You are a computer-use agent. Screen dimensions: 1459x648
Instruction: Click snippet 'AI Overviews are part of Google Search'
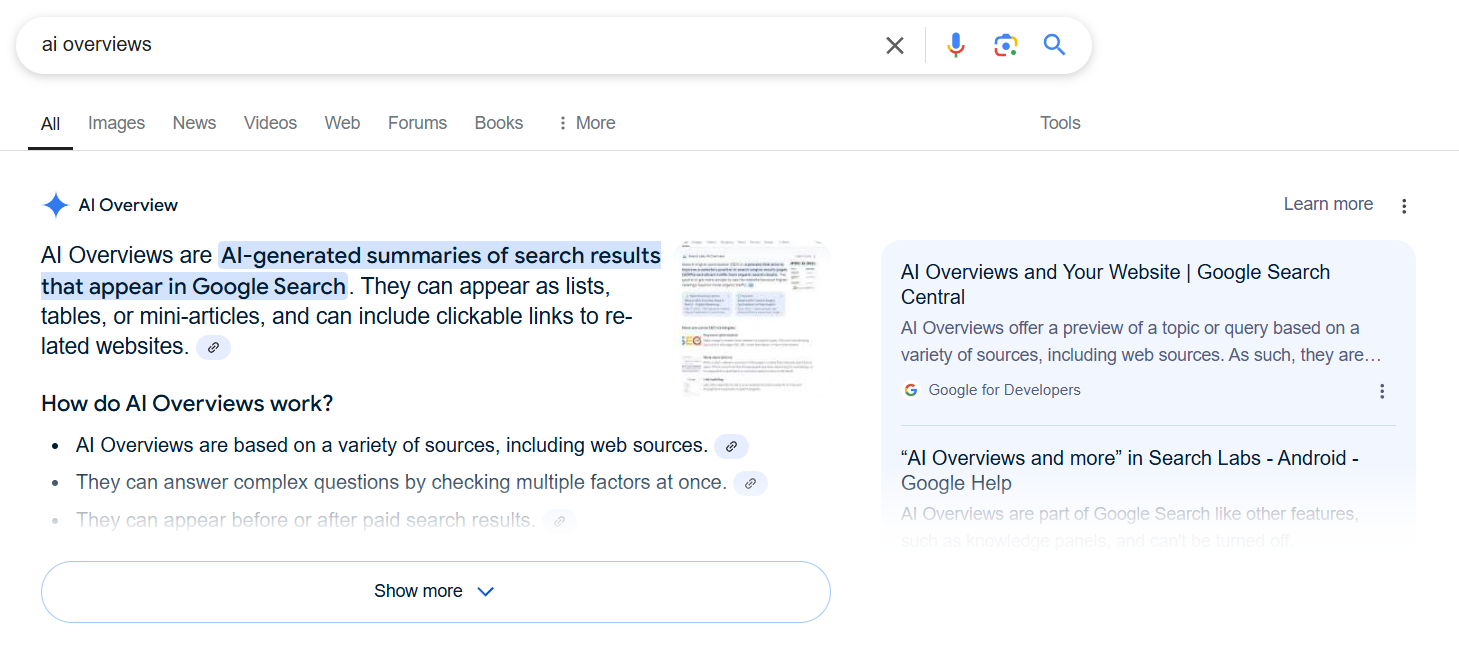click(x=1130, y=528)
